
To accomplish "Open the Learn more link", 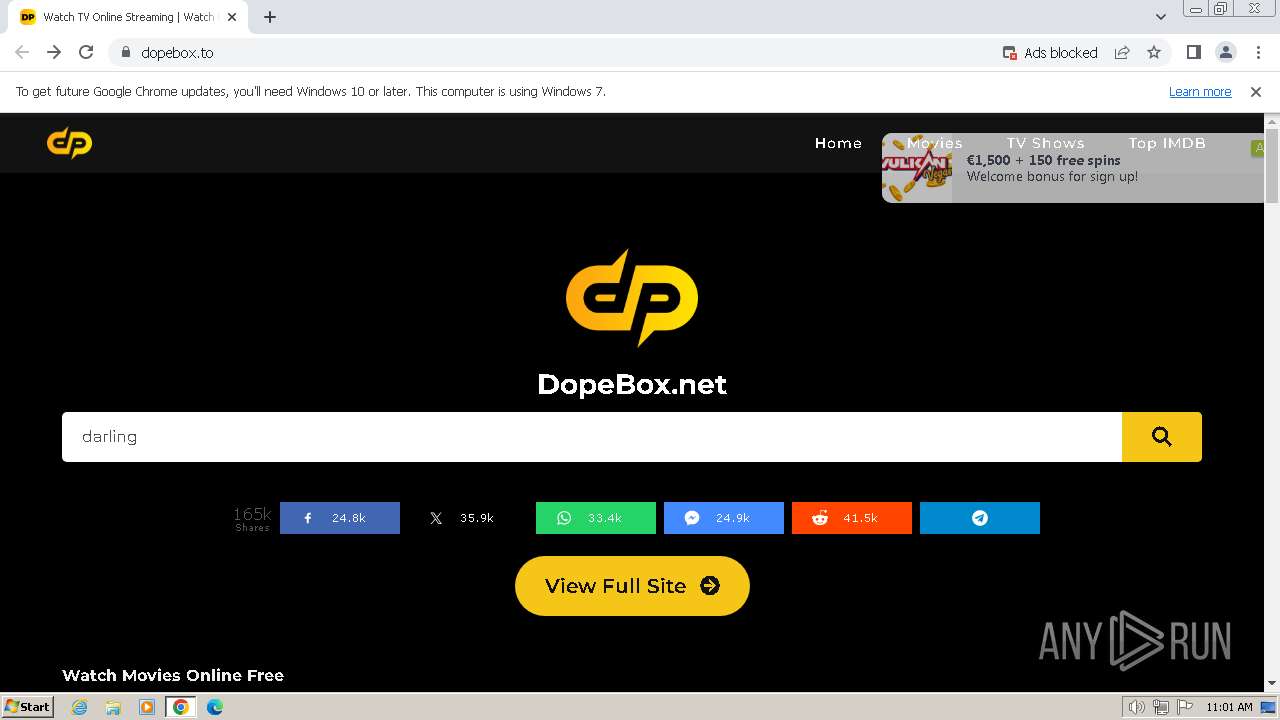I will pyautogui.click(x=1200, y=91).
